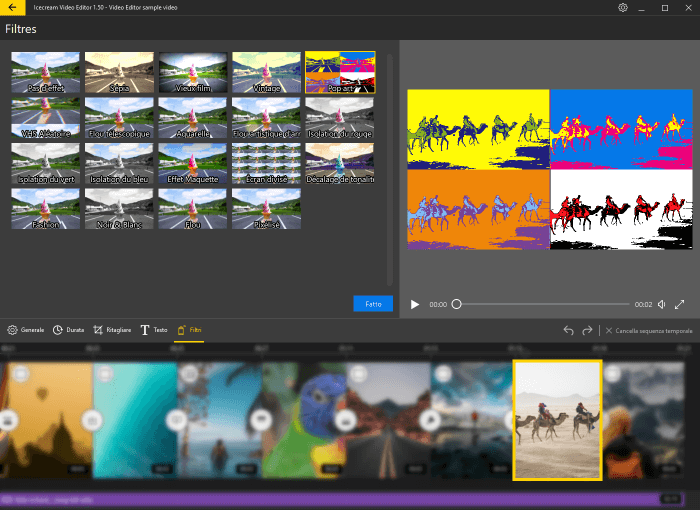Open settings via the gear icon
The image size is (700, 510).
(x=623, y=8)
